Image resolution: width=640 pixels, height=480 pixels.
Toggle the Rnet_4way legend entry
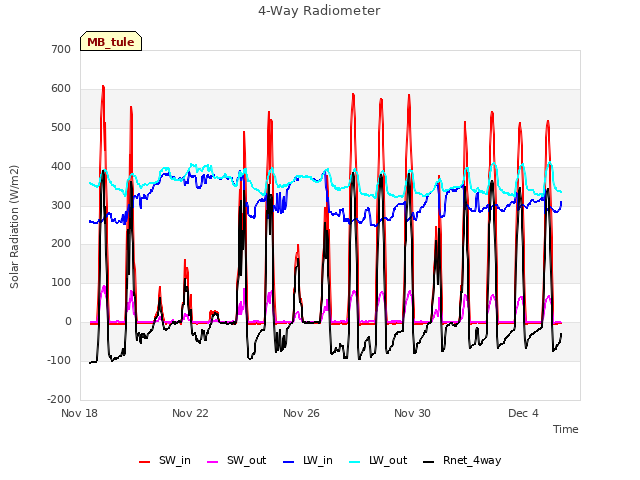tap(462, 460)
